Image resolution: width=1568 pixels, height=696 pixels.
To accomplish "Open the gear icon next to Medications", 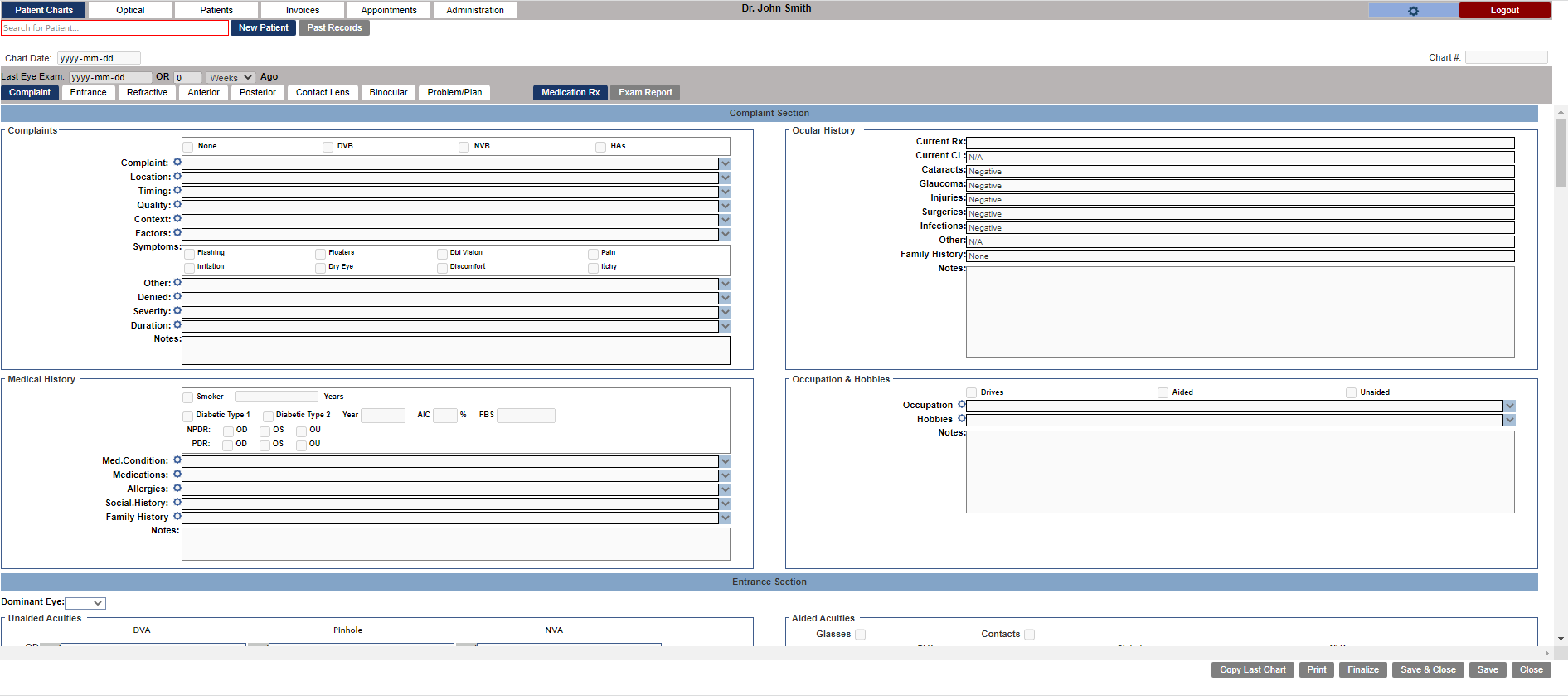I will [177, 475].
